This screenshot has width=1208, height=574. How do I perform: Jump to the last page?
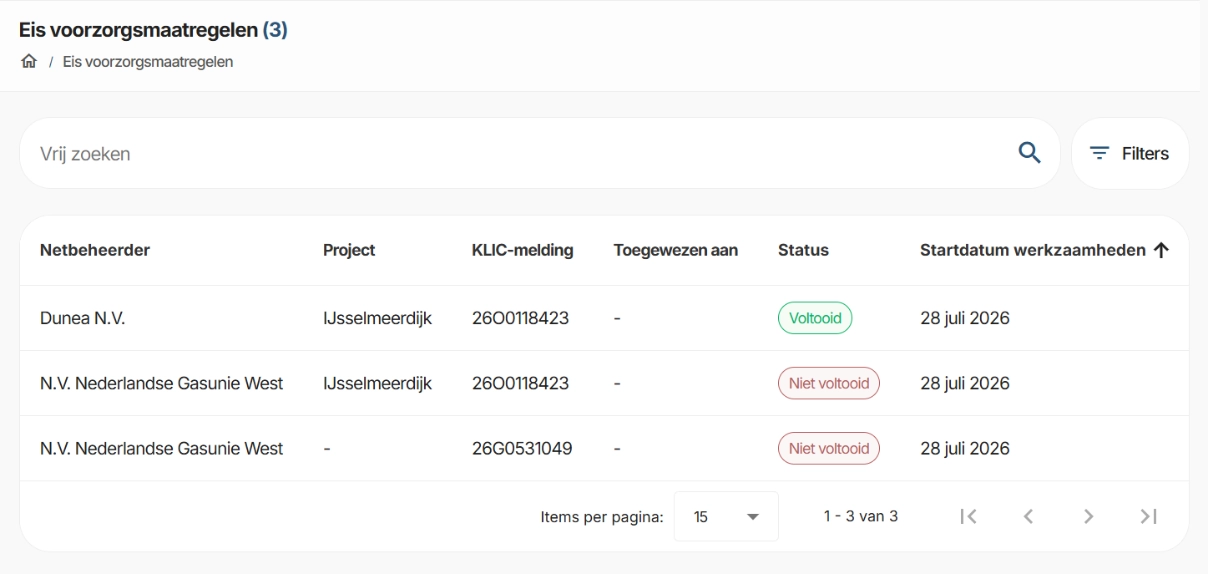(1149, 516)
